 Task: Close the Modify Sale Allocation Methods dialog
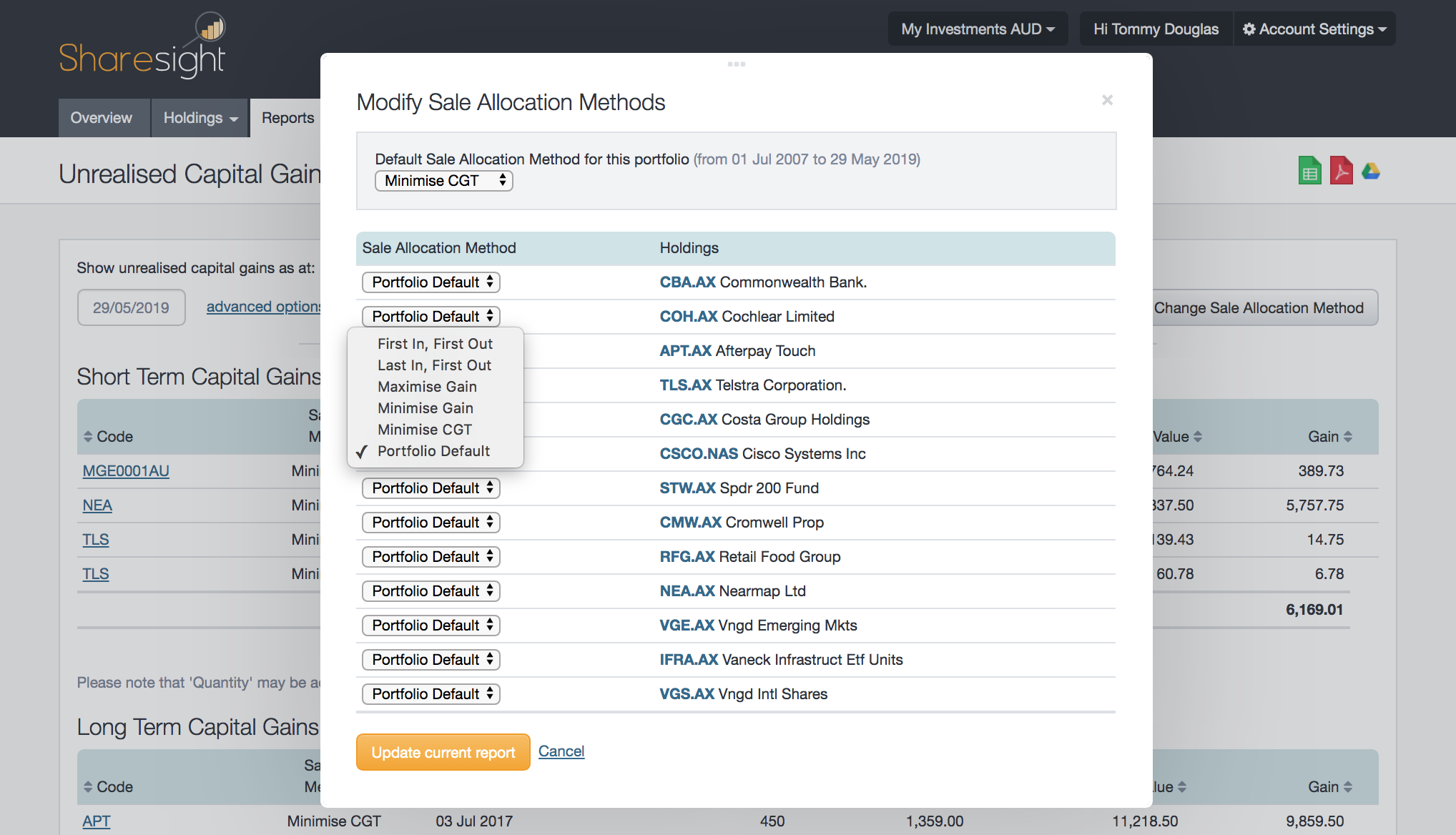(1107, 100)
